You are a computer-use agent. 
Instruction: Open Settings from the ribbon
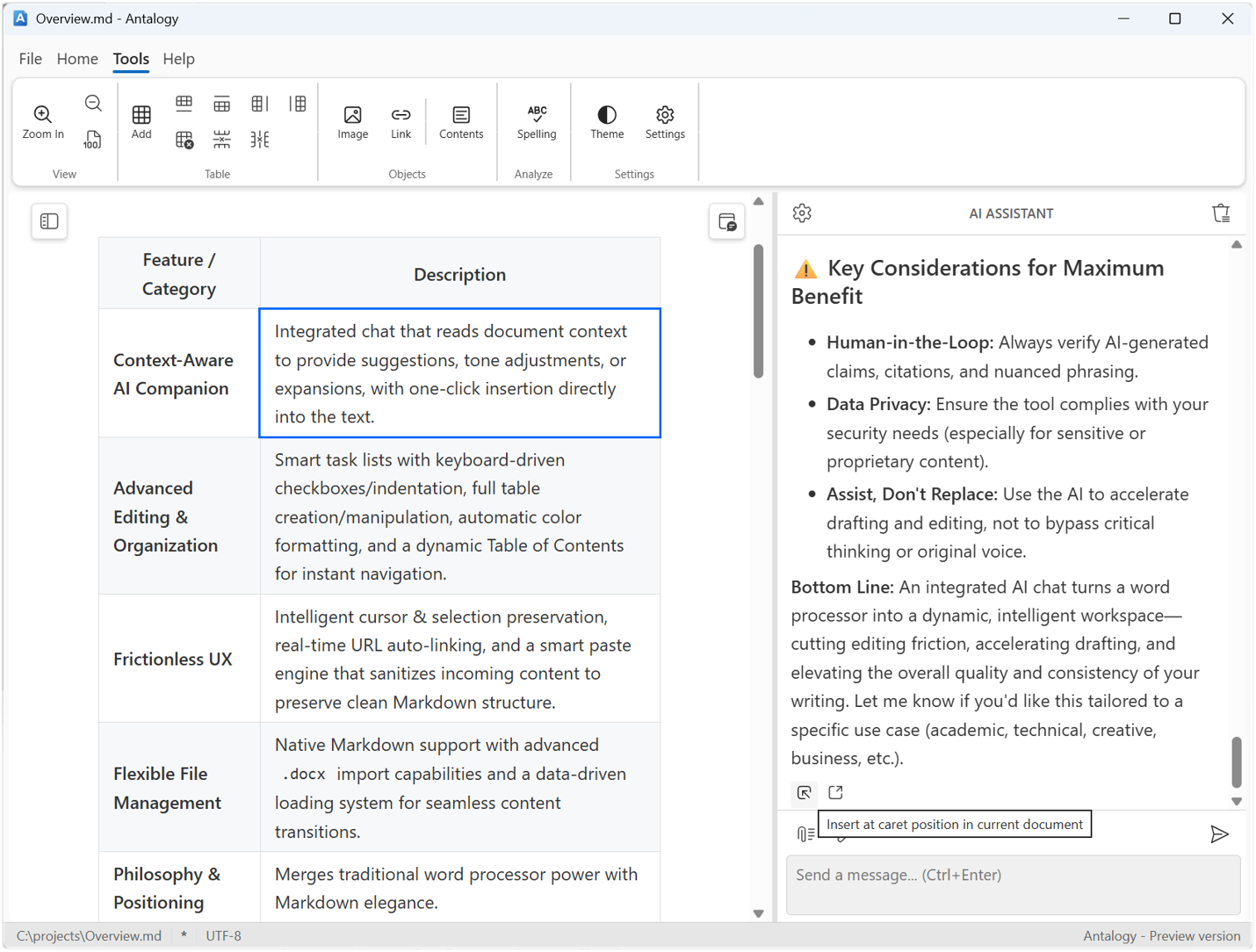coord(665,122)
